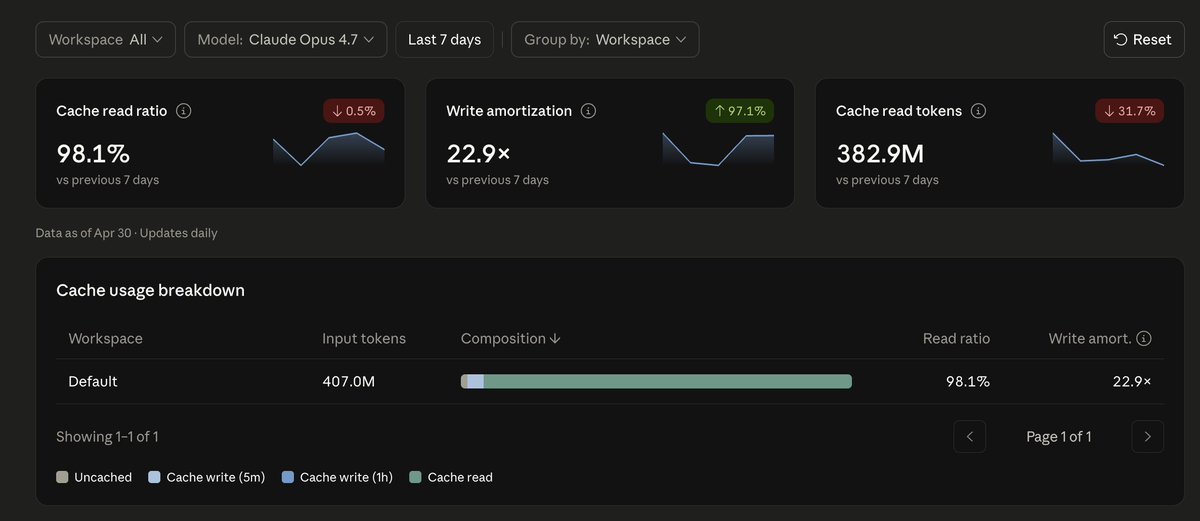Click the info icon beside Cache read ratio

pyautogui.click(x=184, y=111)
